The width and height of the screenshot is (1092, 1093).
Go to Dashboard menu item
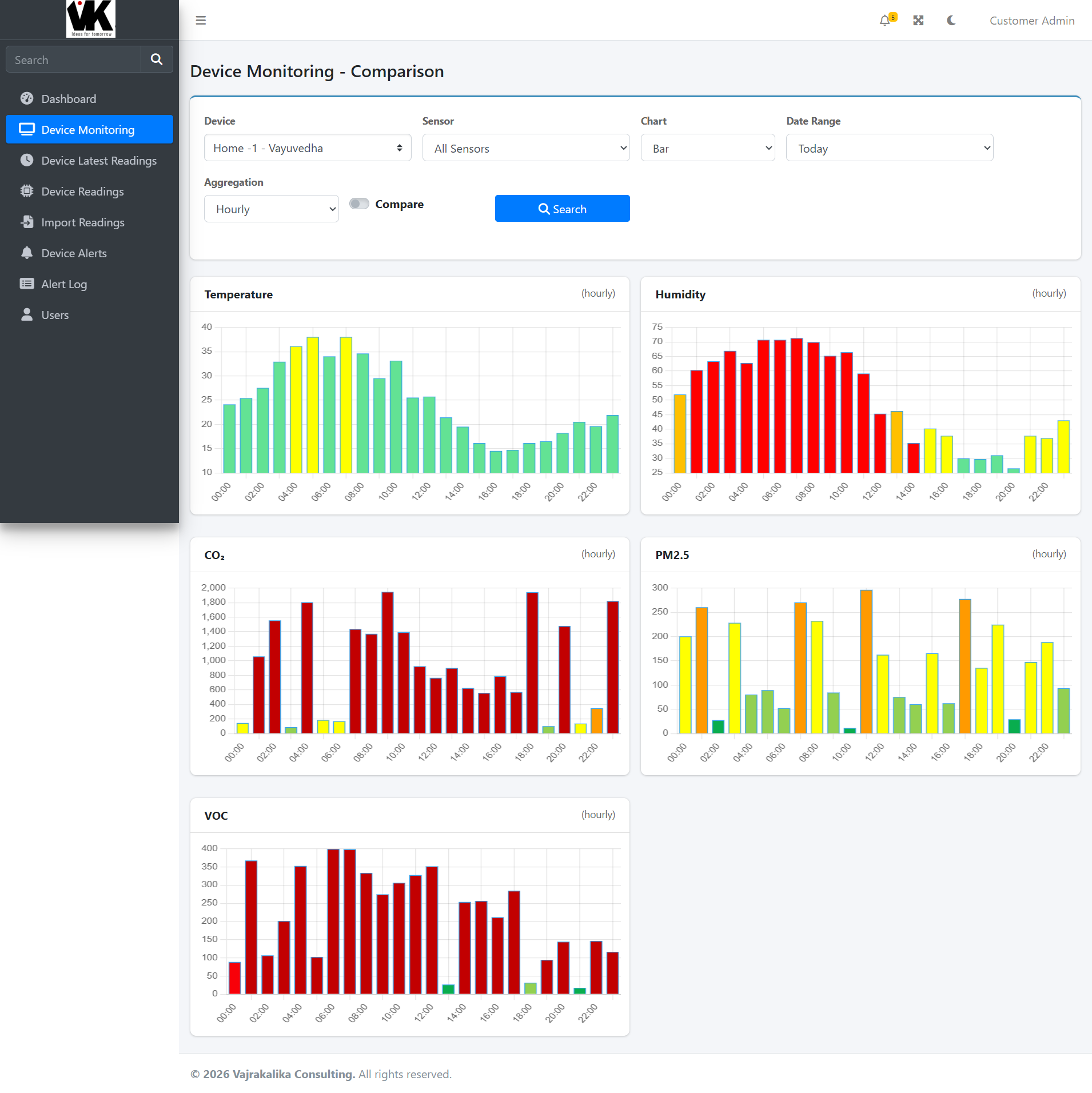tap(89, 98)
